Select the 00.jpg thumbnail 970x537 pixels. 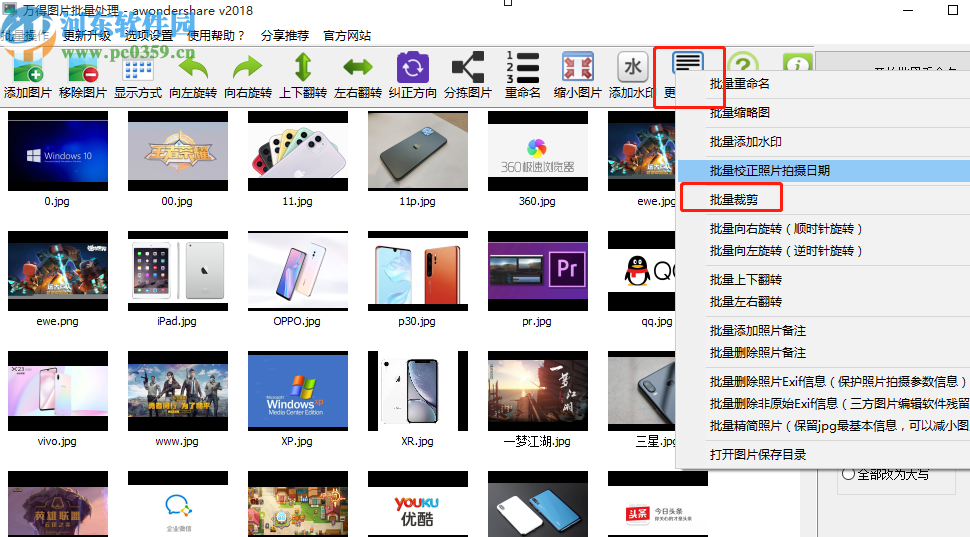point(178,151)
